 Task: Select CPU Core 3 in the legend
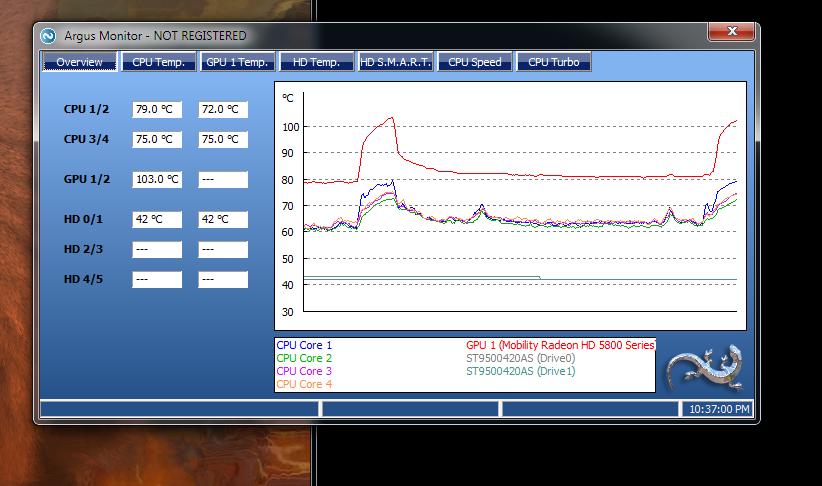click(304, 371)
